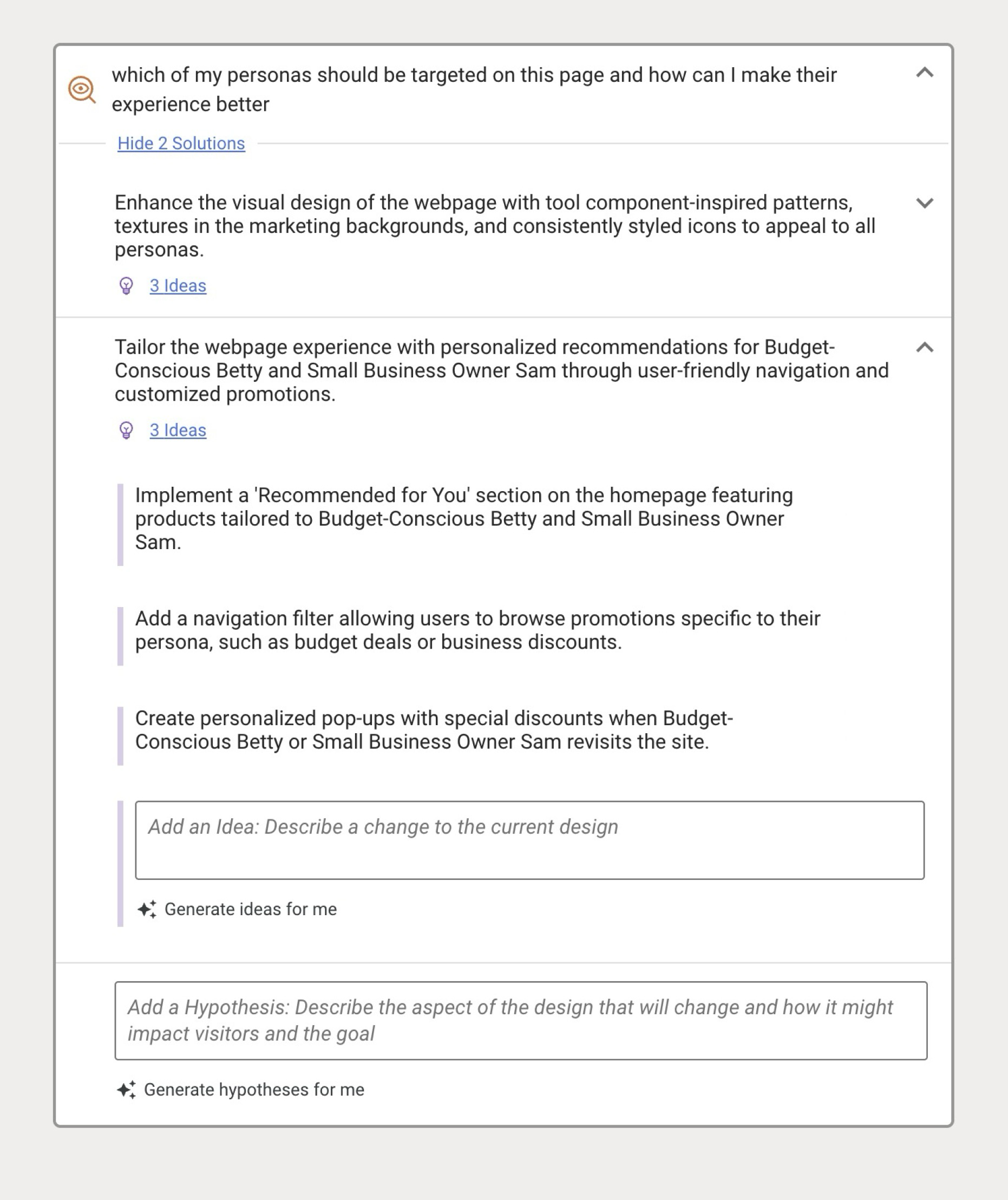The height and width of the screenshot is (1200, 1008).
Task: Select the tailored webpage experience hypothesis text
Action: 502,370
